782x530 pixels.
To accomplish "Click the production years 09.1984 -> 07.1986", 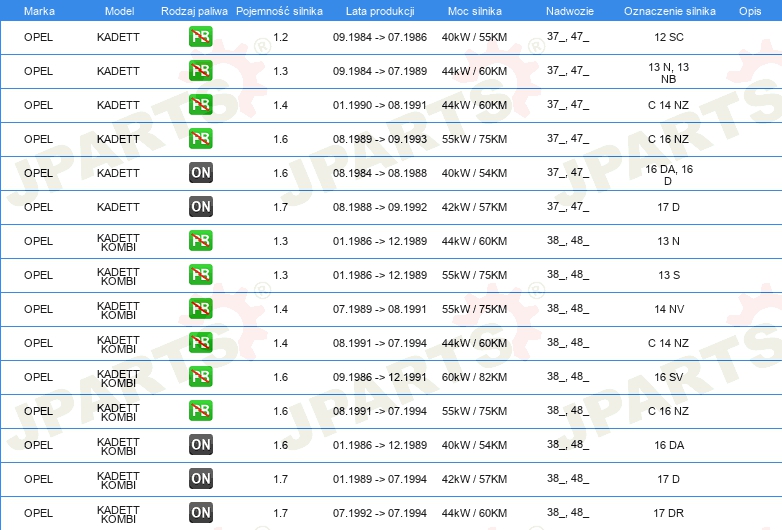I will click(x=380, y=37).
